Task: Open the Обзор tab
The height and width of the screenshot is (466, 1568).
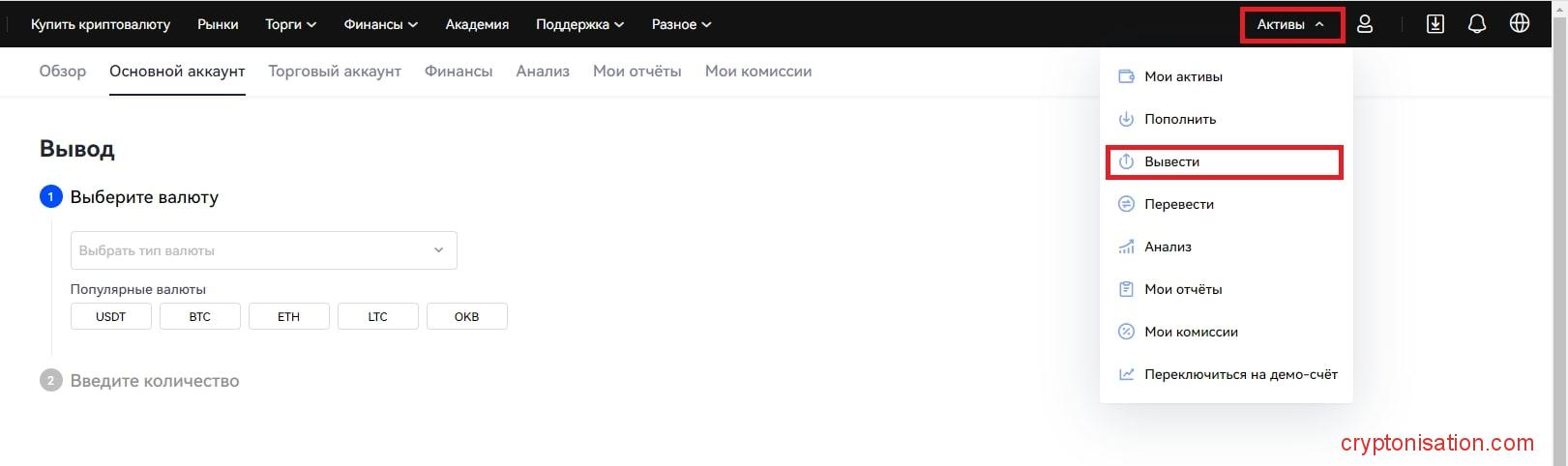Action: point(63,72)
